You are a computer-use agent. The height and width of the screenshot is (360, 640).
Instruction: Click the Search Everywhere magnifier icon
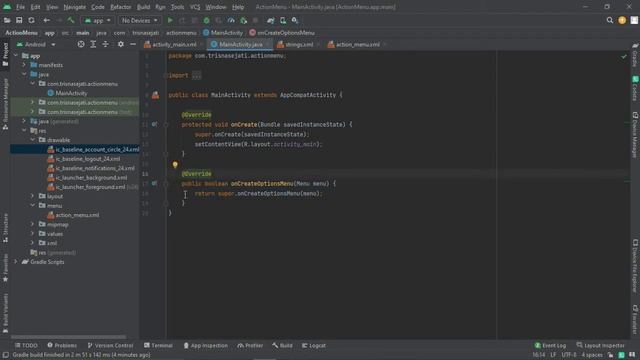[610, 20]
